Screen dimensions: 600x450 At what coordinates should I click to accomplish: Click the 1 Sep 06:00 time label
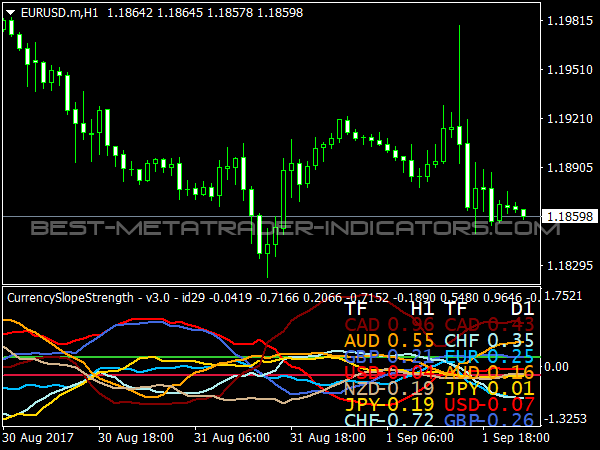420,437
